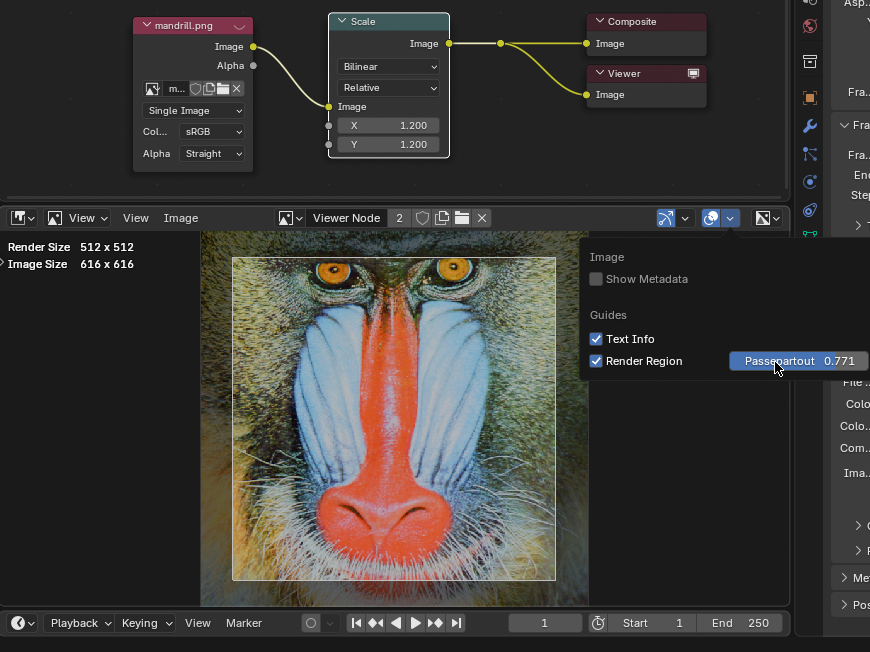Open the Object Constraints properties tab
This screenshot has width=870, height=652.
pyautogui.click(x=810, y=210)
